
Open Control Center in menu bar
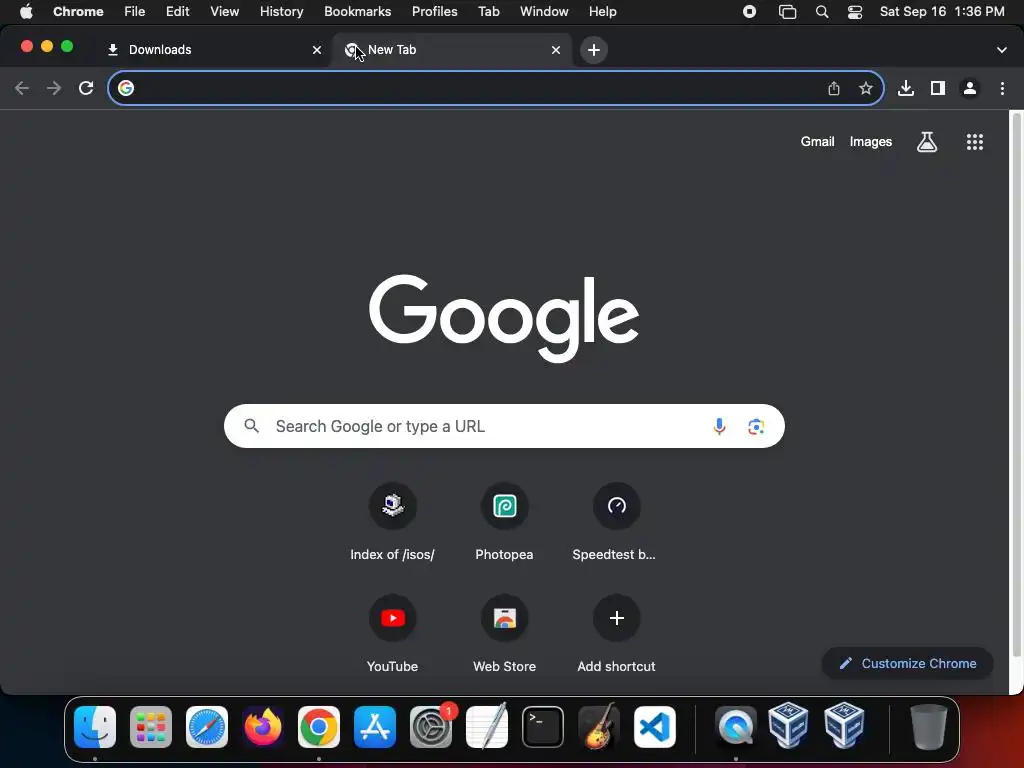(x=855, y=12)
